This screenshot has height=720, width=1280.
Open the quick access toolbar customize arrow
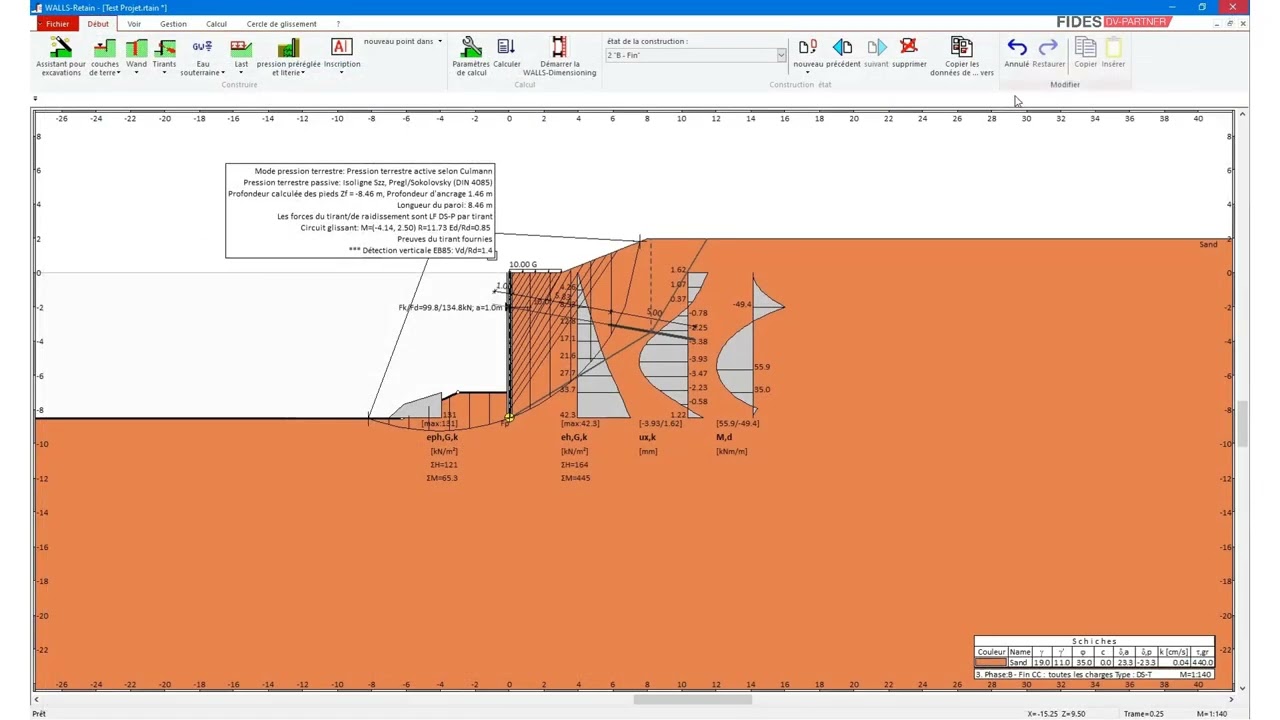pyautogui.click(x=35, y=99)
